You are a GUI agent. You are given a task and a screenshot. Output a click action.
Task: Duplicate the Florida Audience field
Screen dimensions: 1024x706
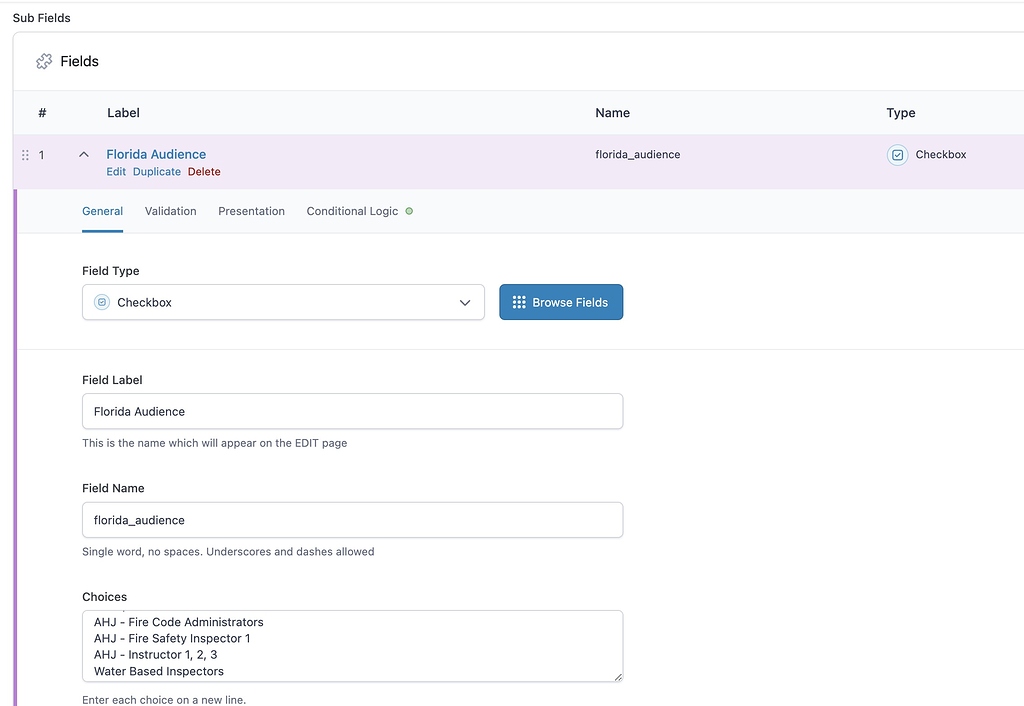click(156, 171)
